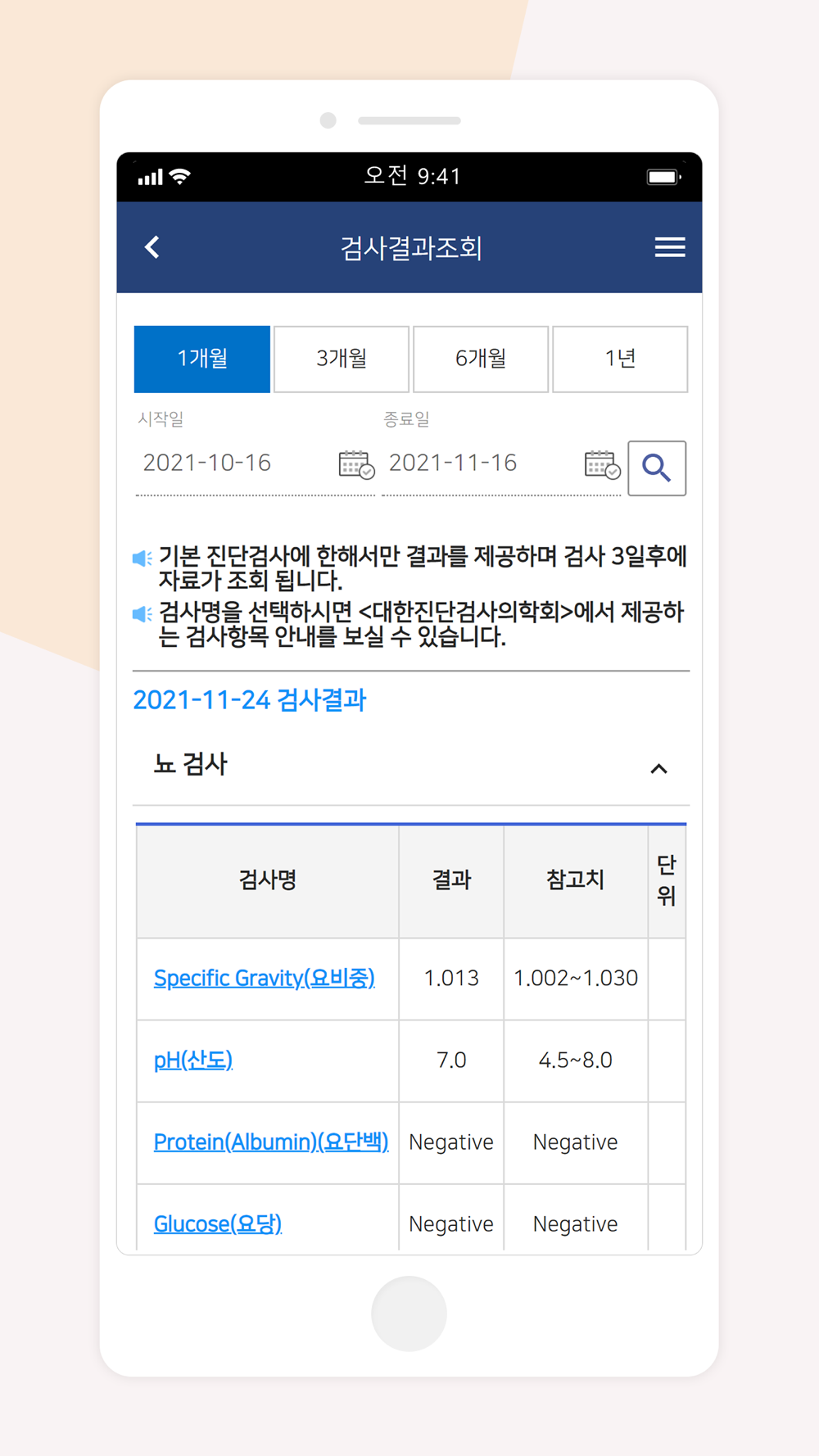The image size is (819, 1456).
Task: Select the 1개월 period tab
Action: click(202, 359)
